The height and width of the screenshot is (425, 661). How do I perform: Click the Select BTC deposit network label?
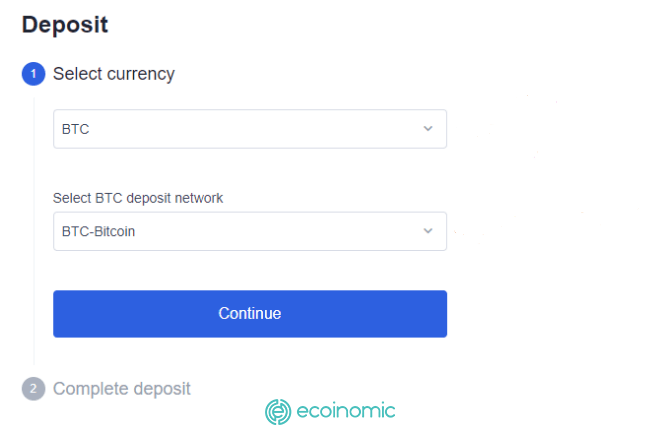click(x=138, y=198)
